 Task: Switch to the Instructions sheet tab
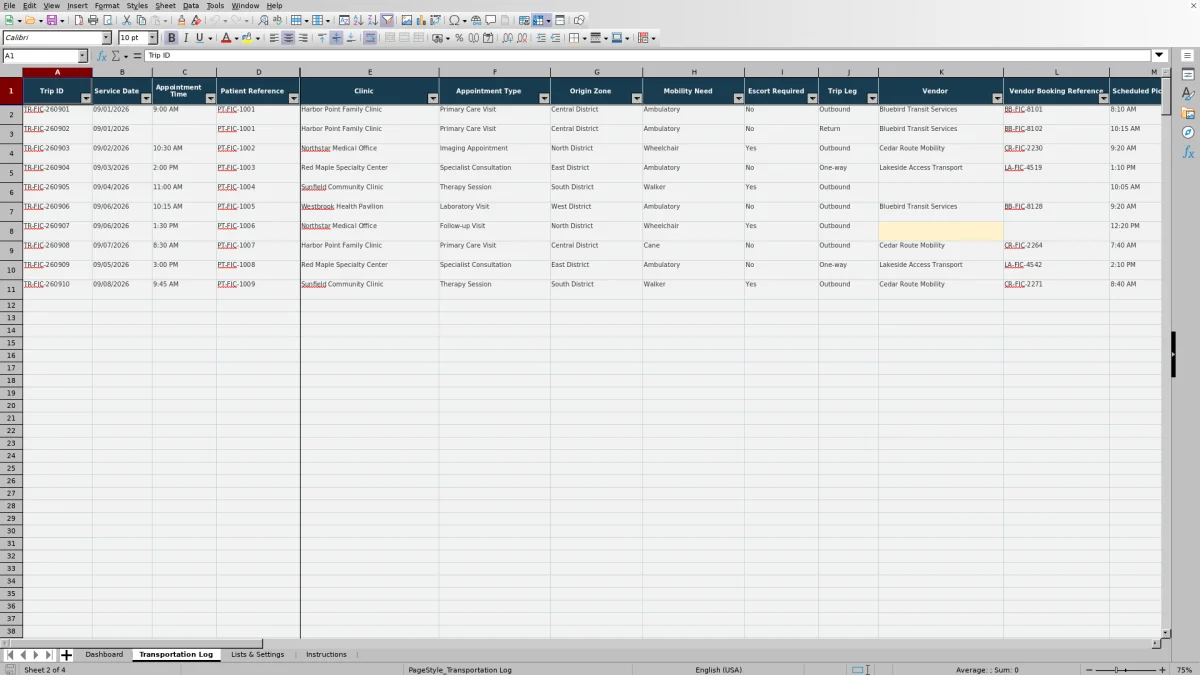pos(326,655)
